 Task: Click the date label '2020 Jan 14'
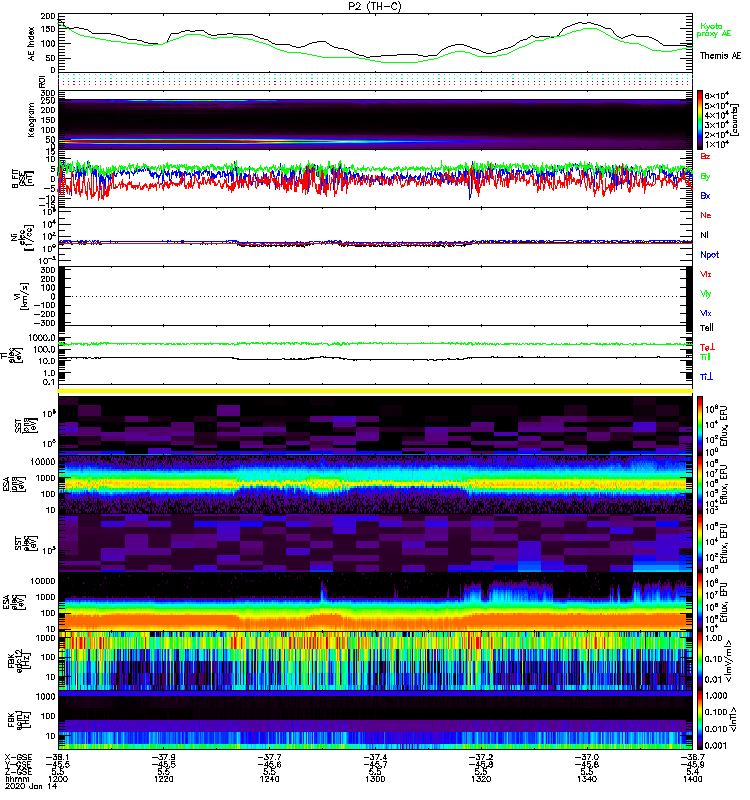tap(31, 786)
